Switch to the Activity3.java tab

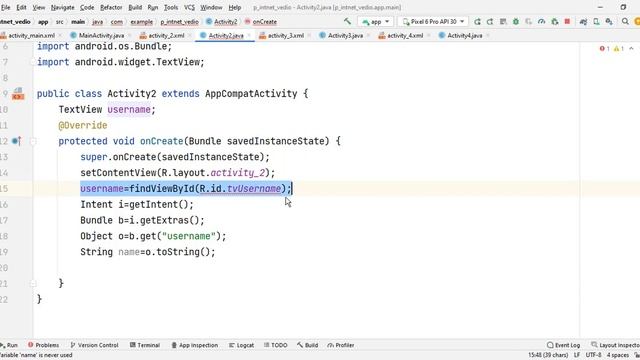(x=345, y=36)
